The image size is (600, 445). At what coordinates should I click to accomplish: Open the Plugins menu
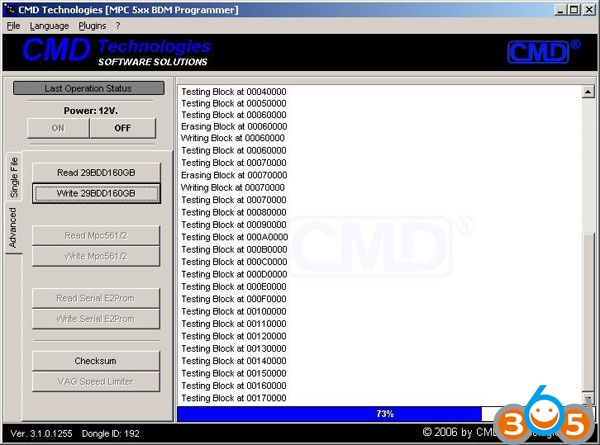(92, 26)
